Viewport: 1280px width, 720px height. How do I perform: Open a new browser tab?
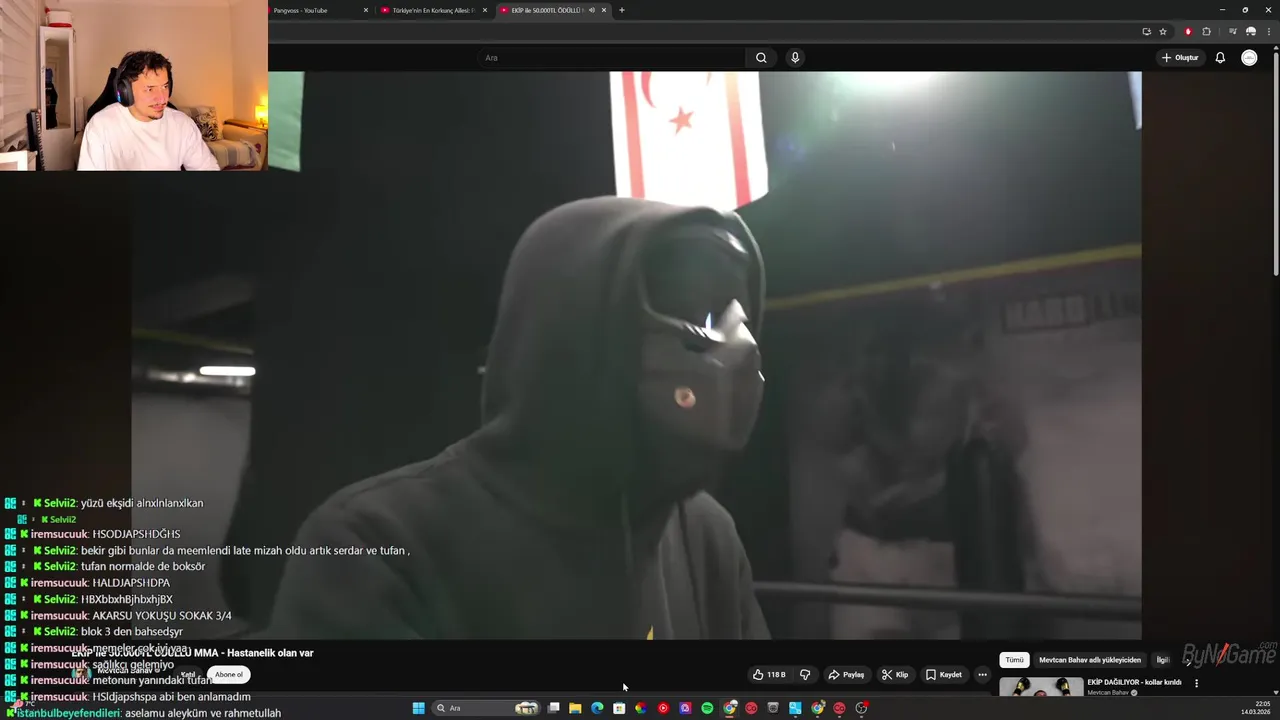point(622,10)
